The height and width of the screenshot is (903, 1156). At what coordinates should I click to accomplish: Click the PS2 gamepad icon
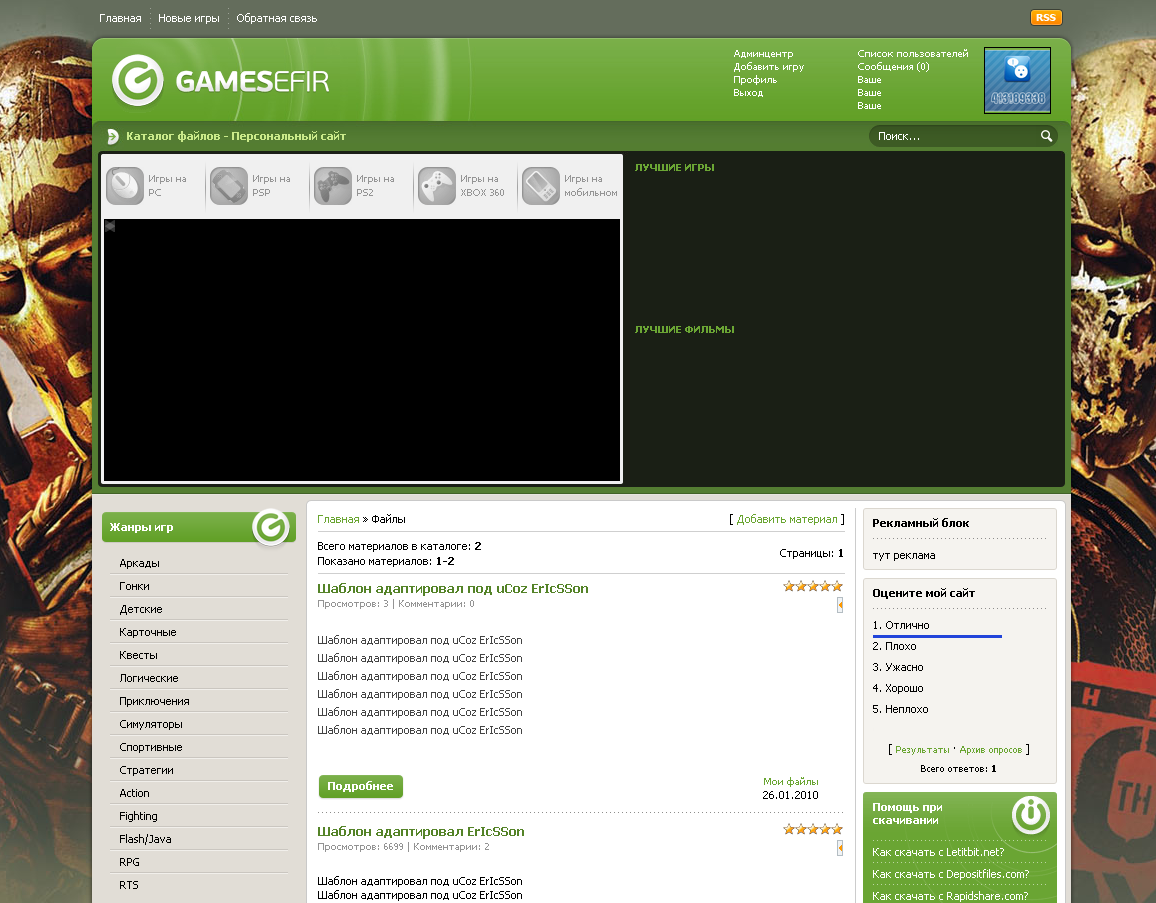332,186
